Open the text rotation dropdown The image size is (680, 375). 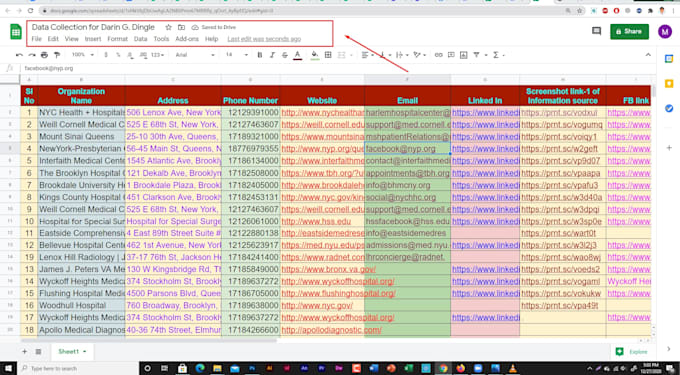point(419,55)
